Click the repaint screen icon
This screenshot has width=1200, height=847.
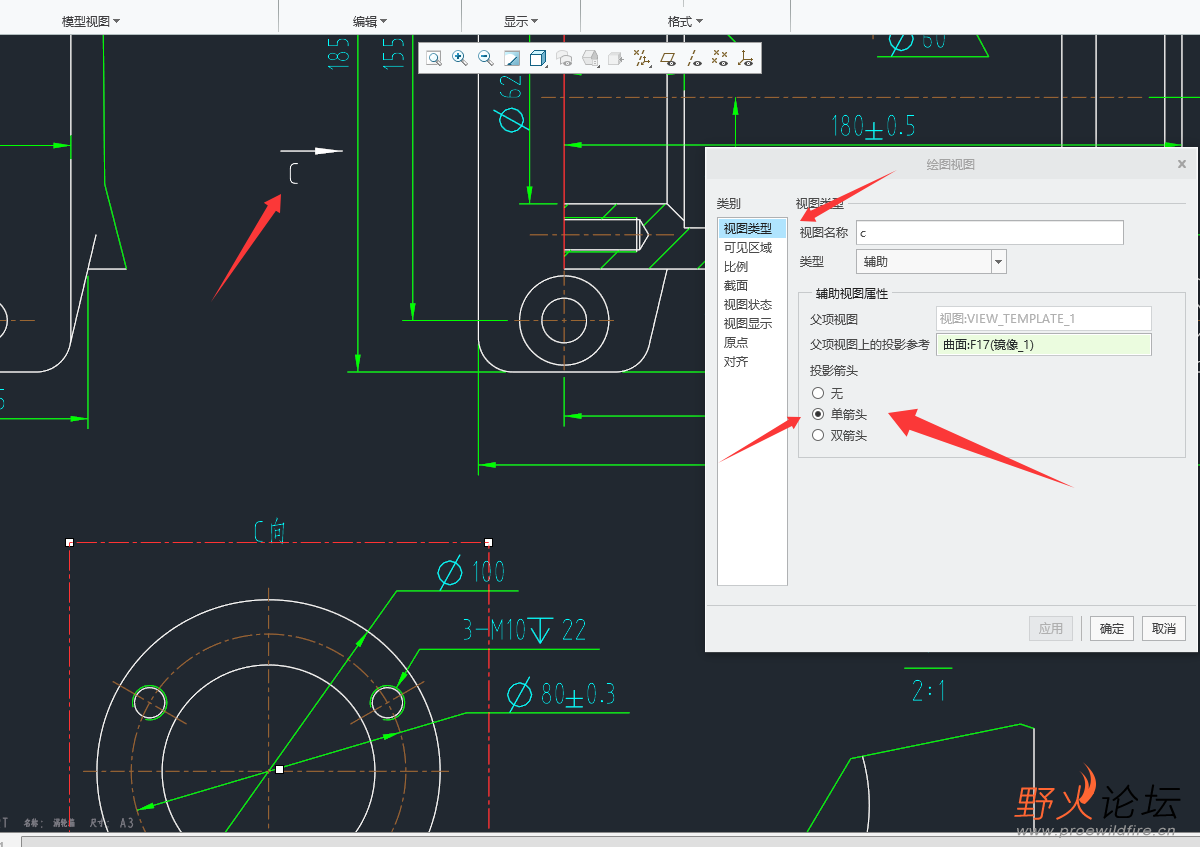(511, 58)
